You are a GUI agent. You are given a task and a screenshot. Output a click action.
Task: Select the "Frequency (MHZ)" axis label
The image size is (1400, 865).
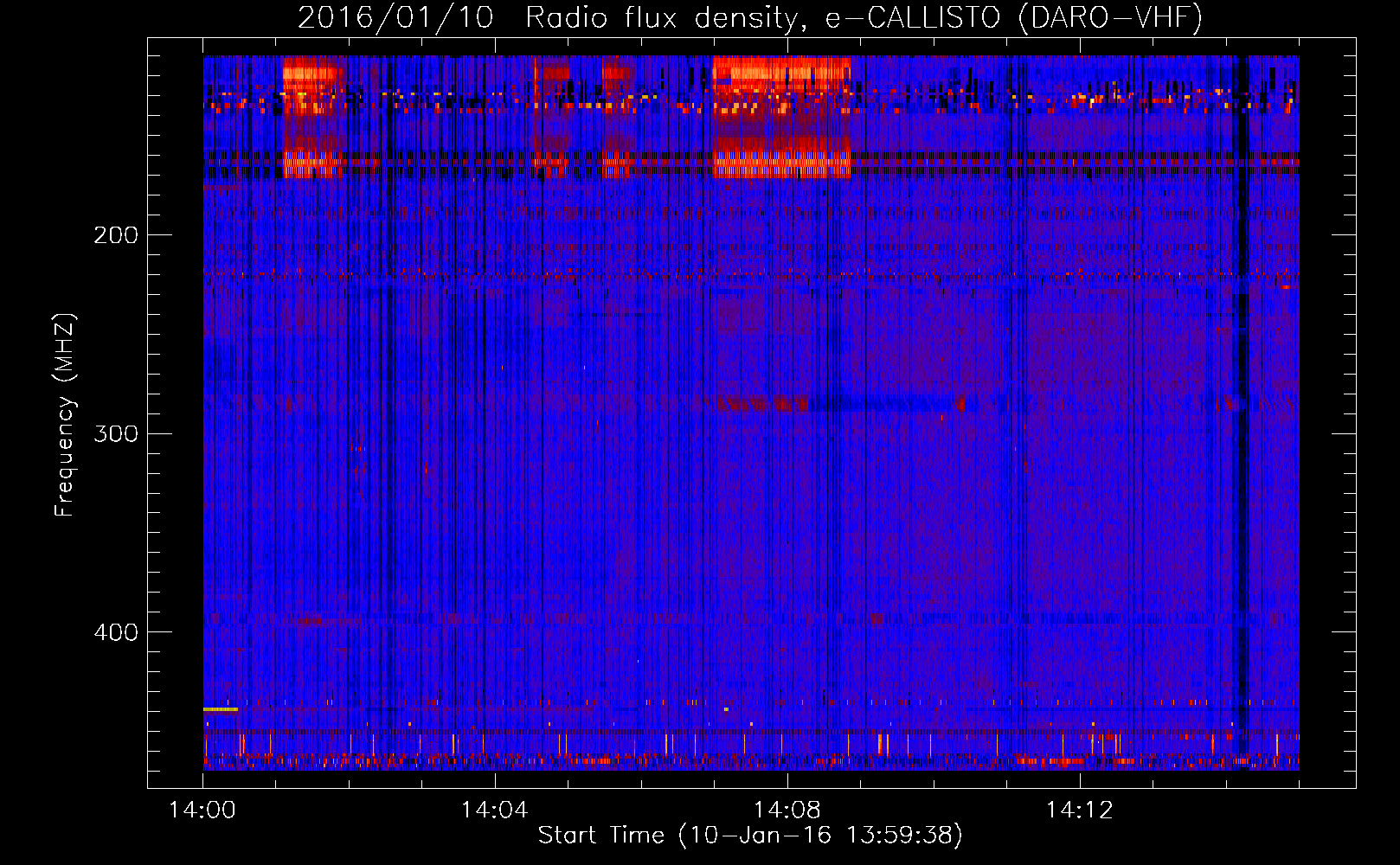point(65,415)
